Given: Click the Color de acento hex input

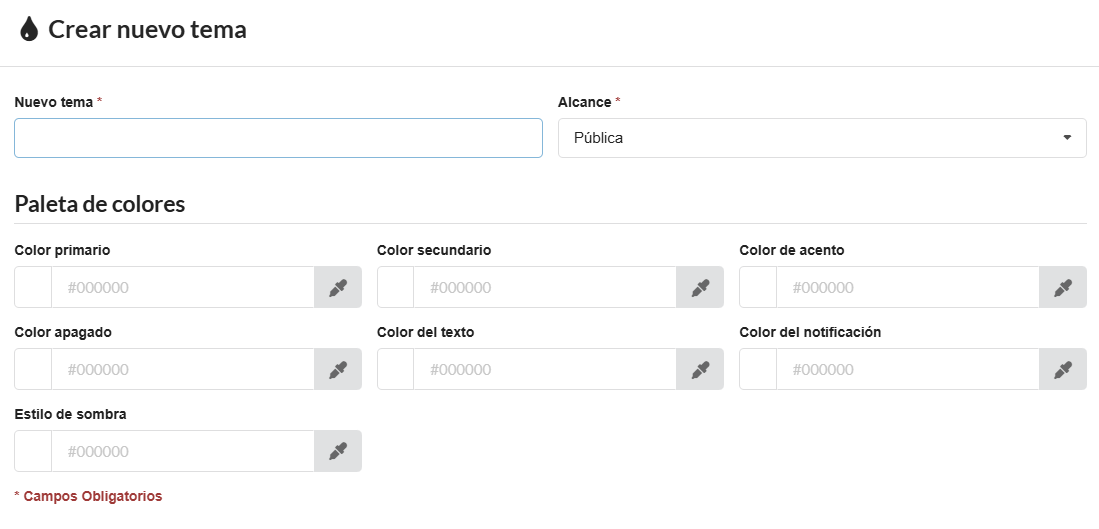Looking at the screenshot, I should [x=907, y=288].
